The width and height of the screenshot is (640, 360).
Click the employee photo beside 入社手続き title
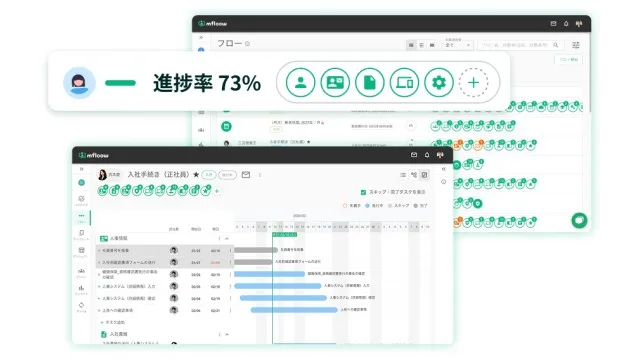tap(102, 175)
